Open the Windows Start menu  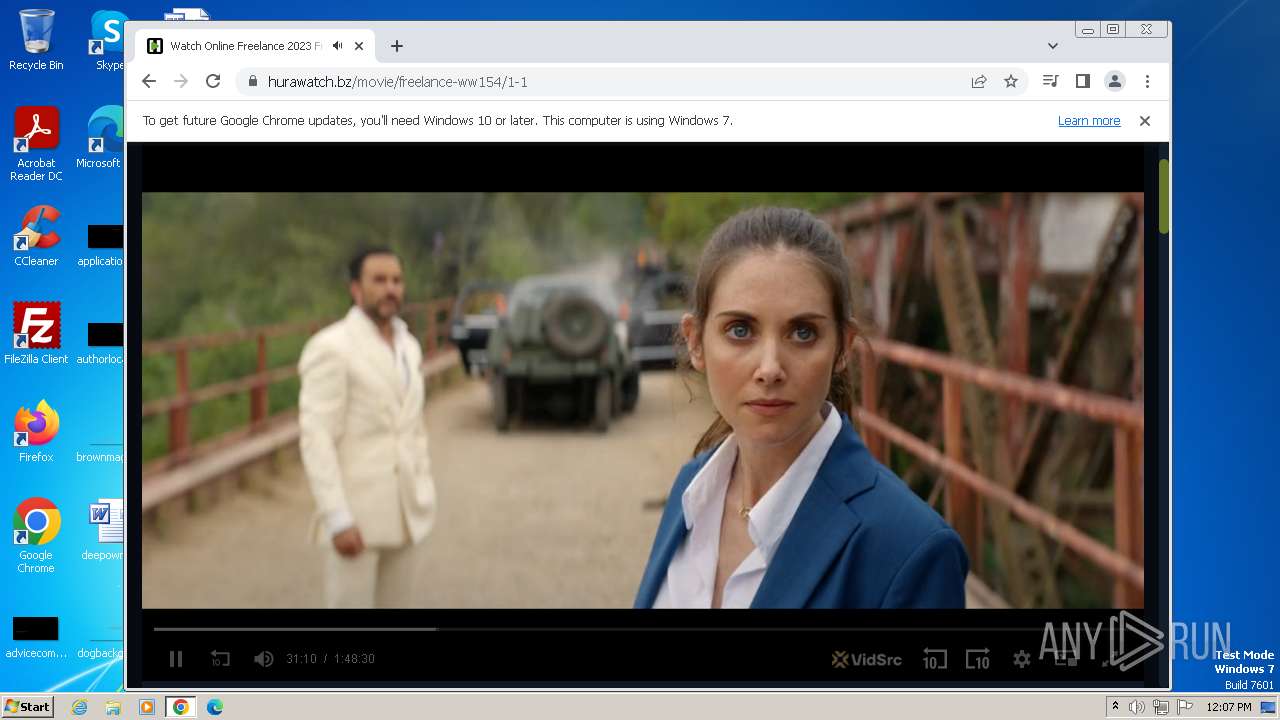[x=27, y=707]
